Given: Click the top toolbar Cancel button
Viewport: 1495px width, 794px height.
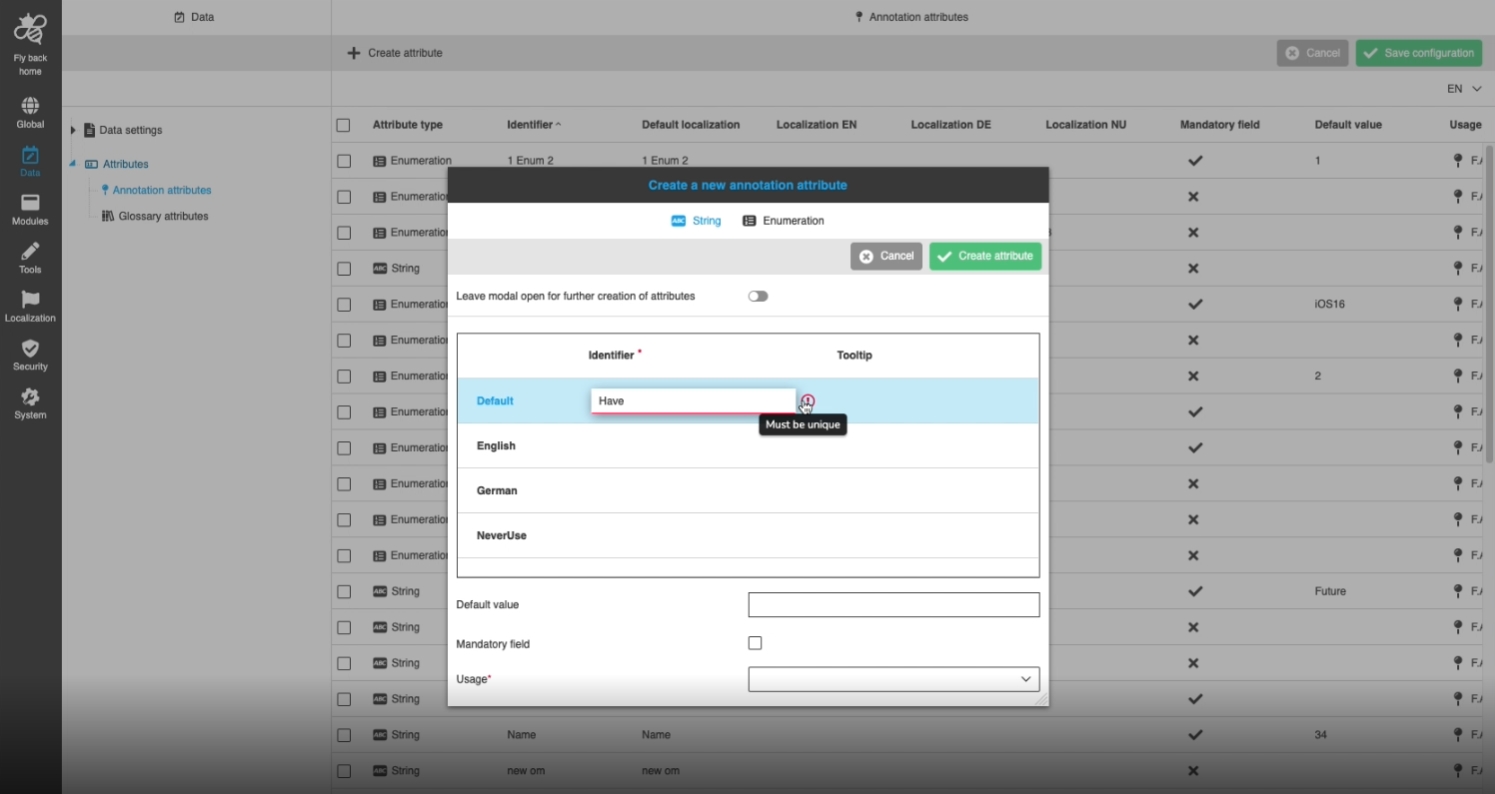Looking at the screenshot, I should pyautogui.click(x=1312, y=53).
